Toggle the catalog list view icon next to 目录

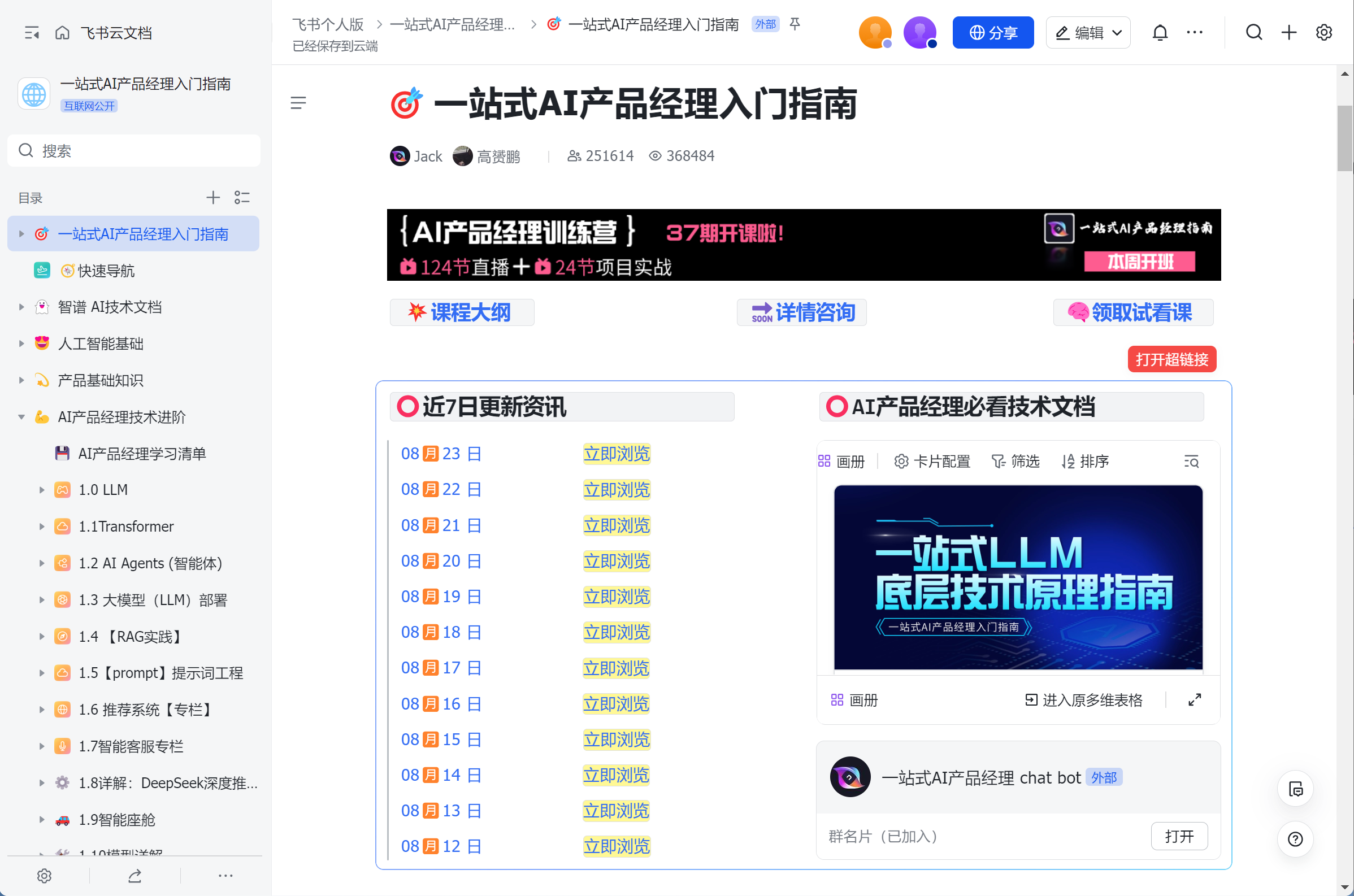click(242, 198)
